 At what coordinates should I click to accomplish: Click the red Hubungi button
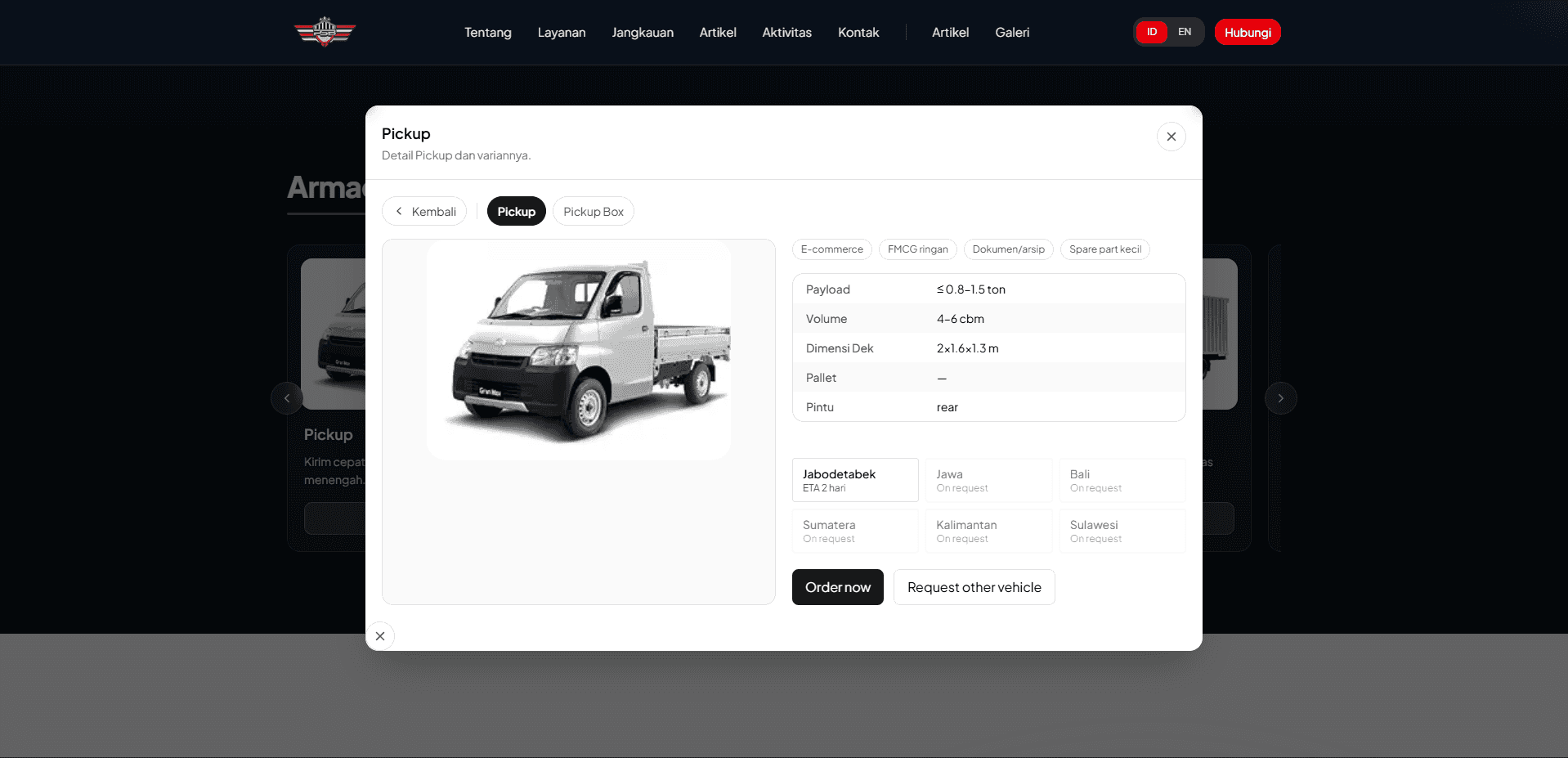pos(1247,32)
